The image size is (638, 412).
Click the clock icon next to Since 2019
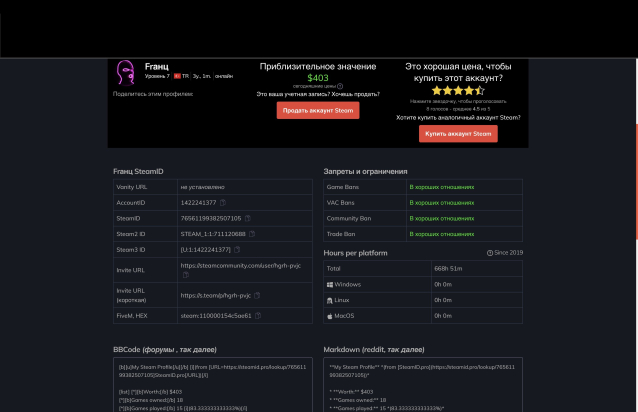point(489,252)
